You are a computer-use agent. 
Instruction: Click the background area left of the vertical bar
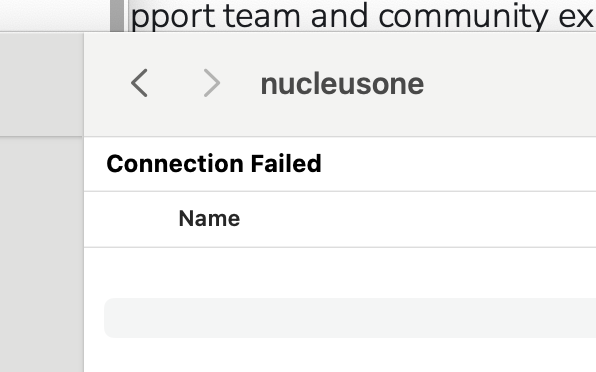(x=55, y=15)
